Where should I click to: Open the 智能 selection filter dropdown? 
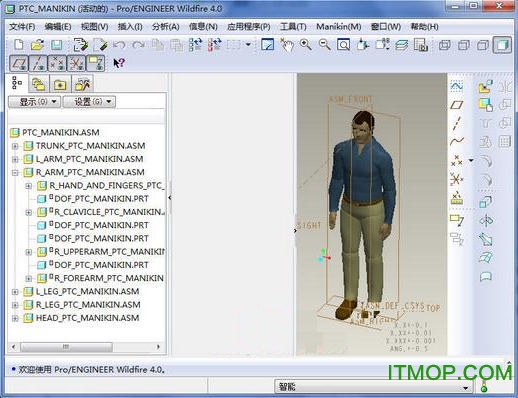(373, 387)
